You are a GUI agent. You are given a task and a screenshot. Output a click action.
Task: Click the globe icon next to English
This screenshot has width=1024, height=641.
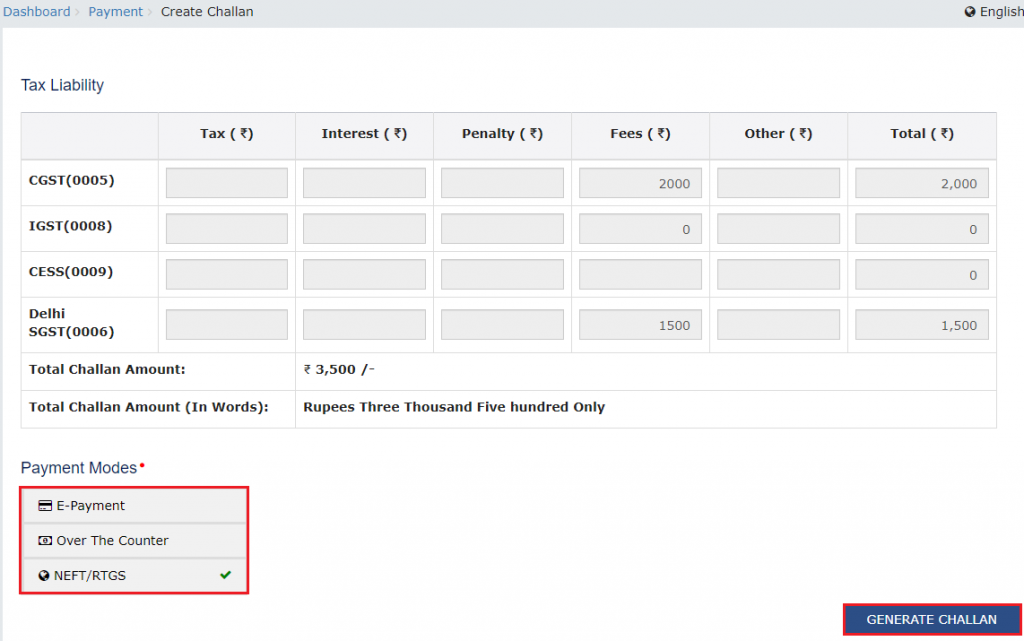point(970,12)
